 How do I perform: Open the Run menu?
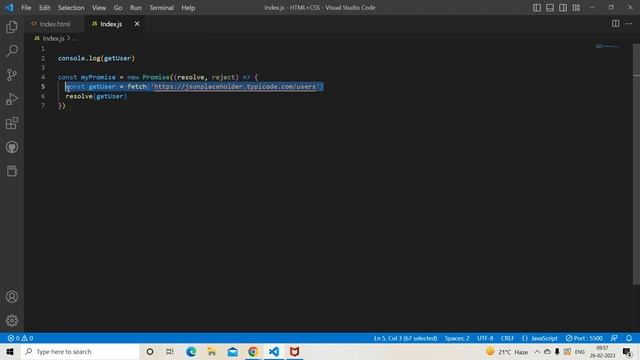click(136, 8)
